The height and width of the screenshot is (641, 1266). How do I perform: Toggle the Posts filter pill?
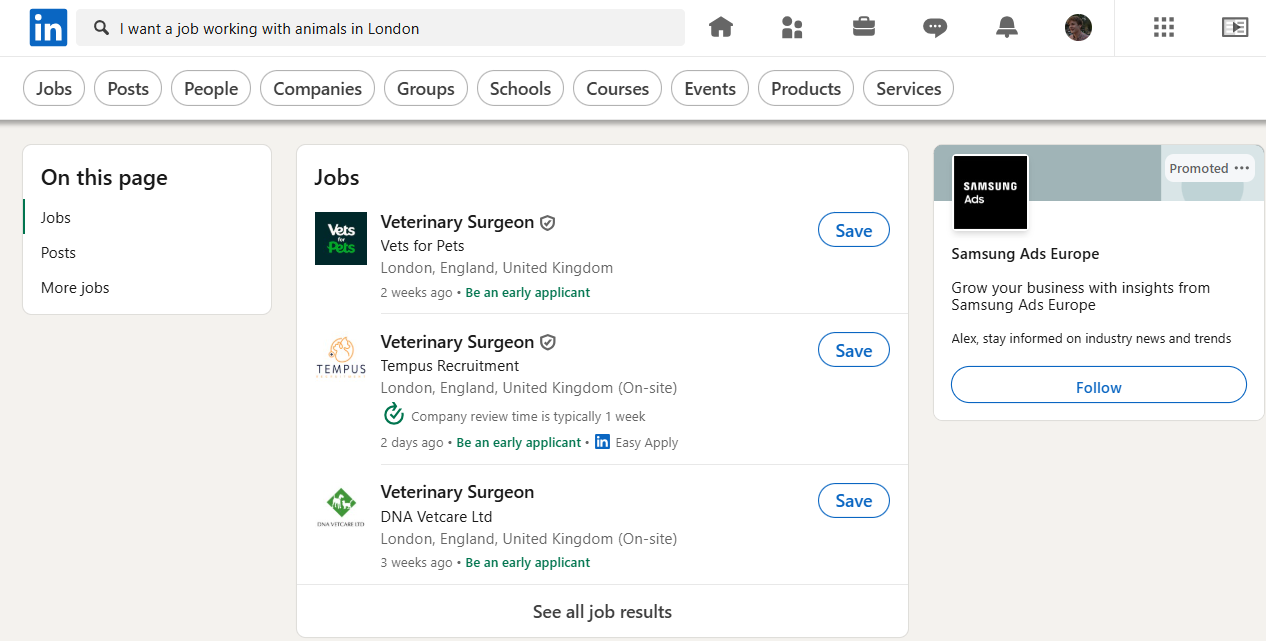coord(128,89)
